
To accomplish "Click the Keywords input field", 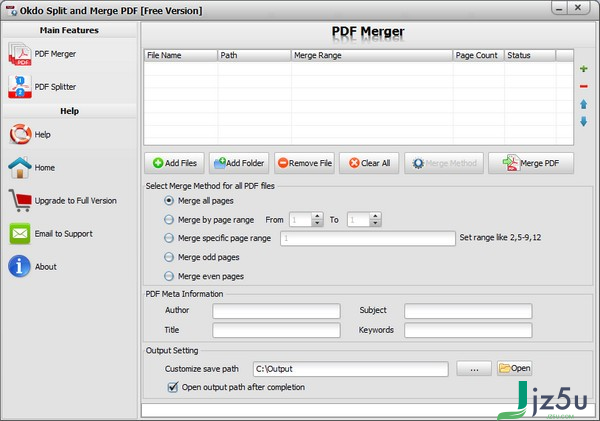I will coord(468,330).
